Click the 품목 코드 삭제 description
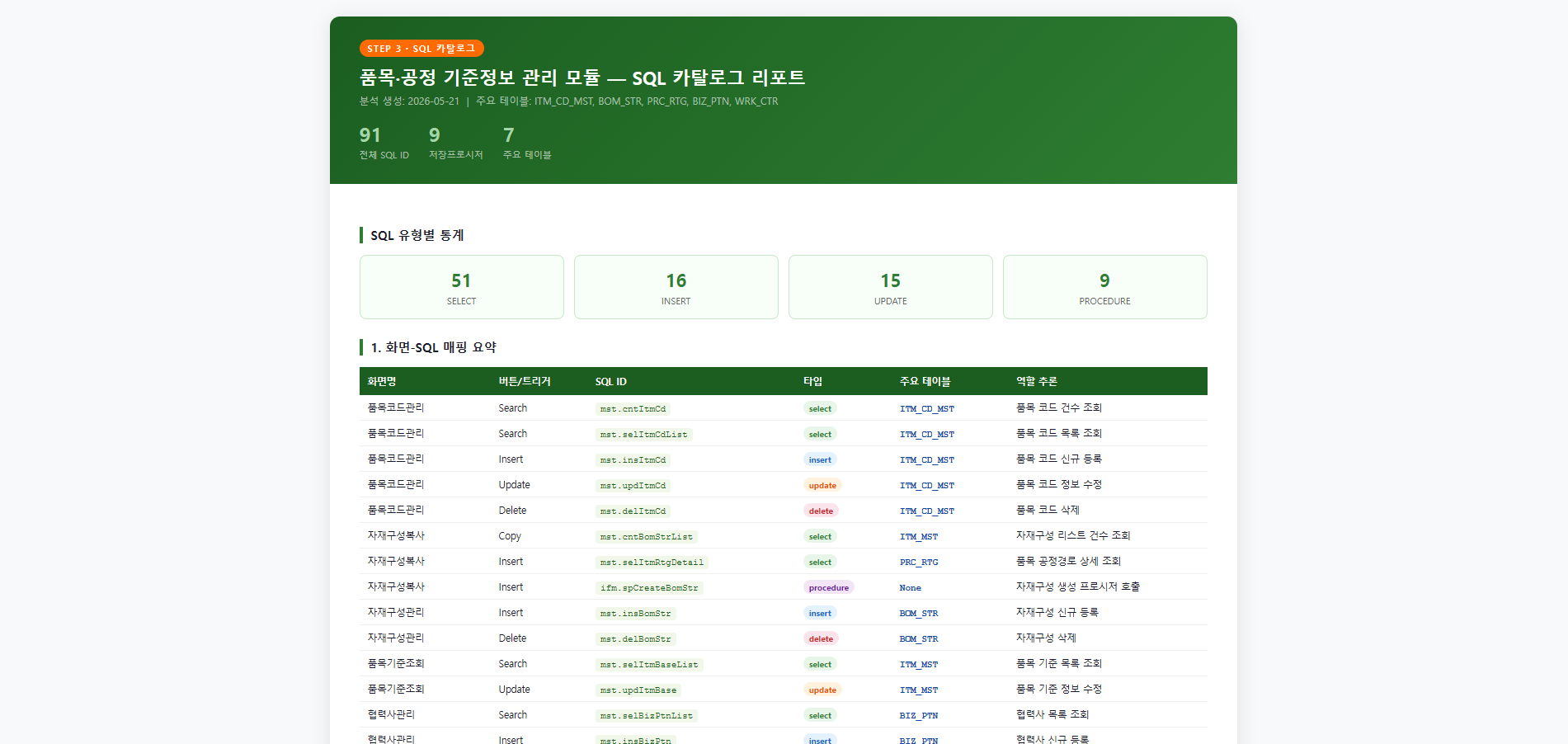Screen dimensions: 1568x744 (1048, 511)
